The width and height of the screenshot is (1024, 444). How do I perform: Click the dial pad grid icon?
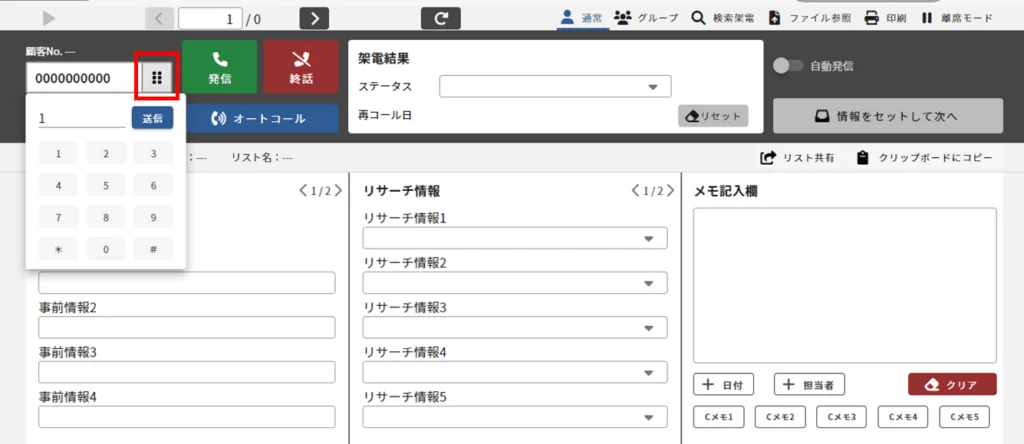[x=157, y=78]
